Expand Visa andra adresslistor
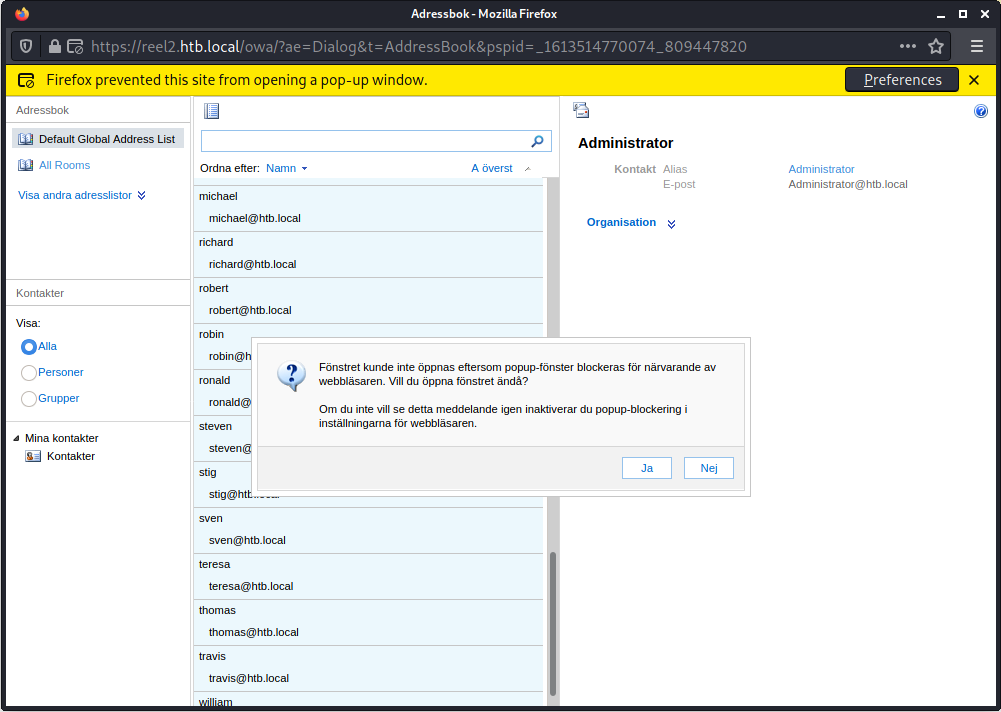1001x712 pixels. click(x=82, y=195)
